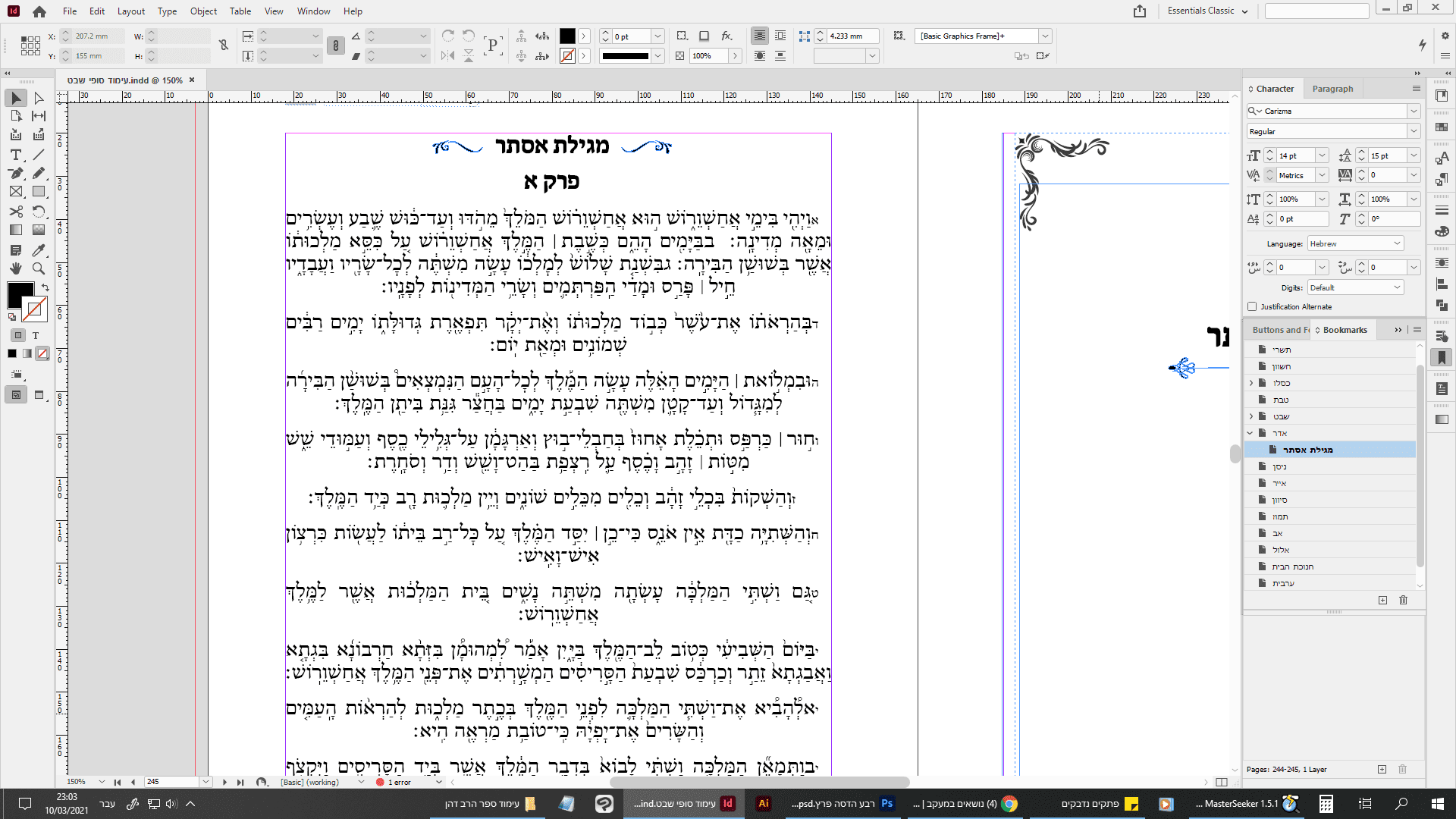The height and width of the screenshot is (819, 1456).
Task: Select the Scissors tool
Action: (15, 212)
